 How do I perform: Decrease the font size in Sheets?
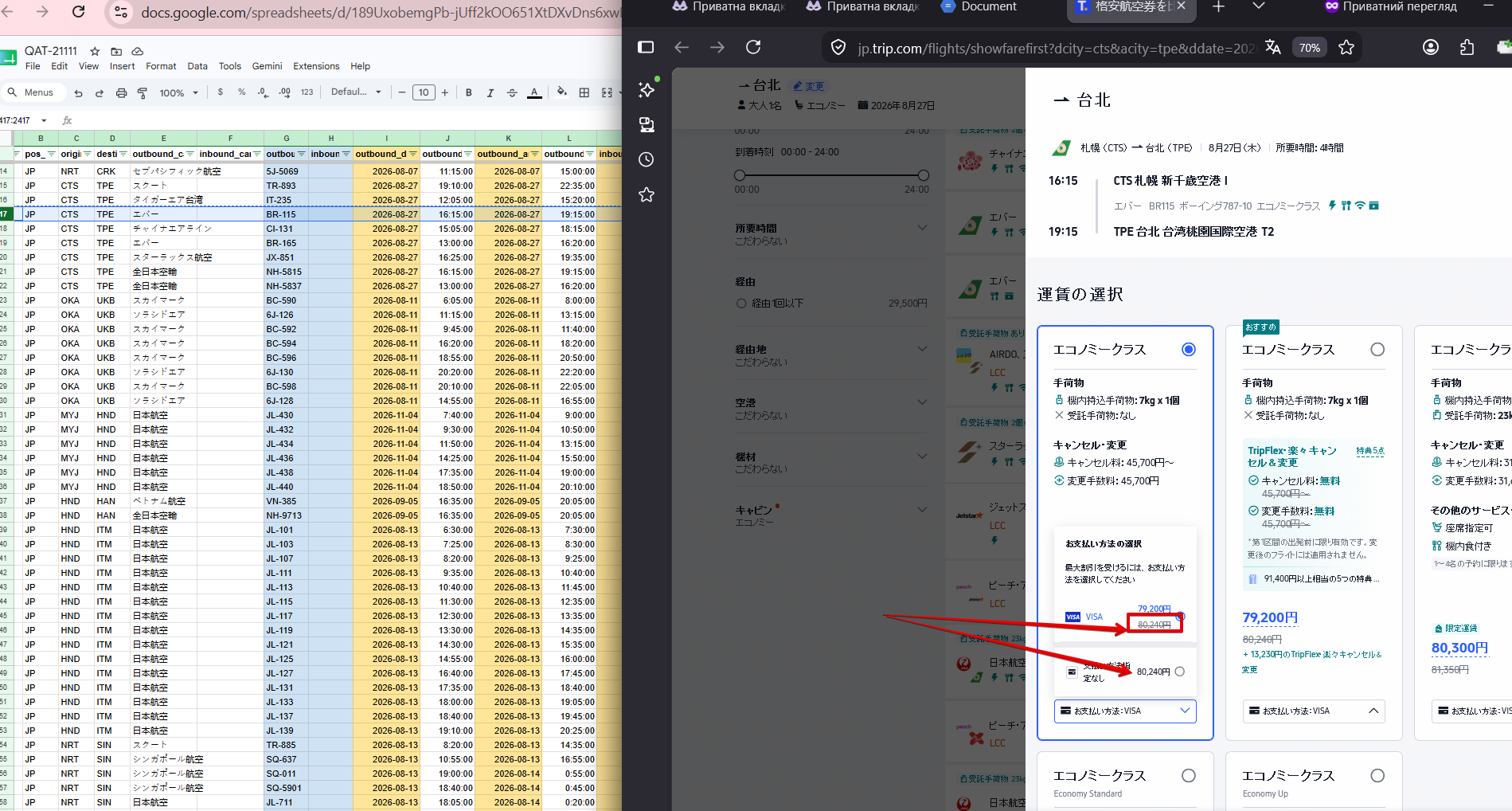(x=402, y=92)
